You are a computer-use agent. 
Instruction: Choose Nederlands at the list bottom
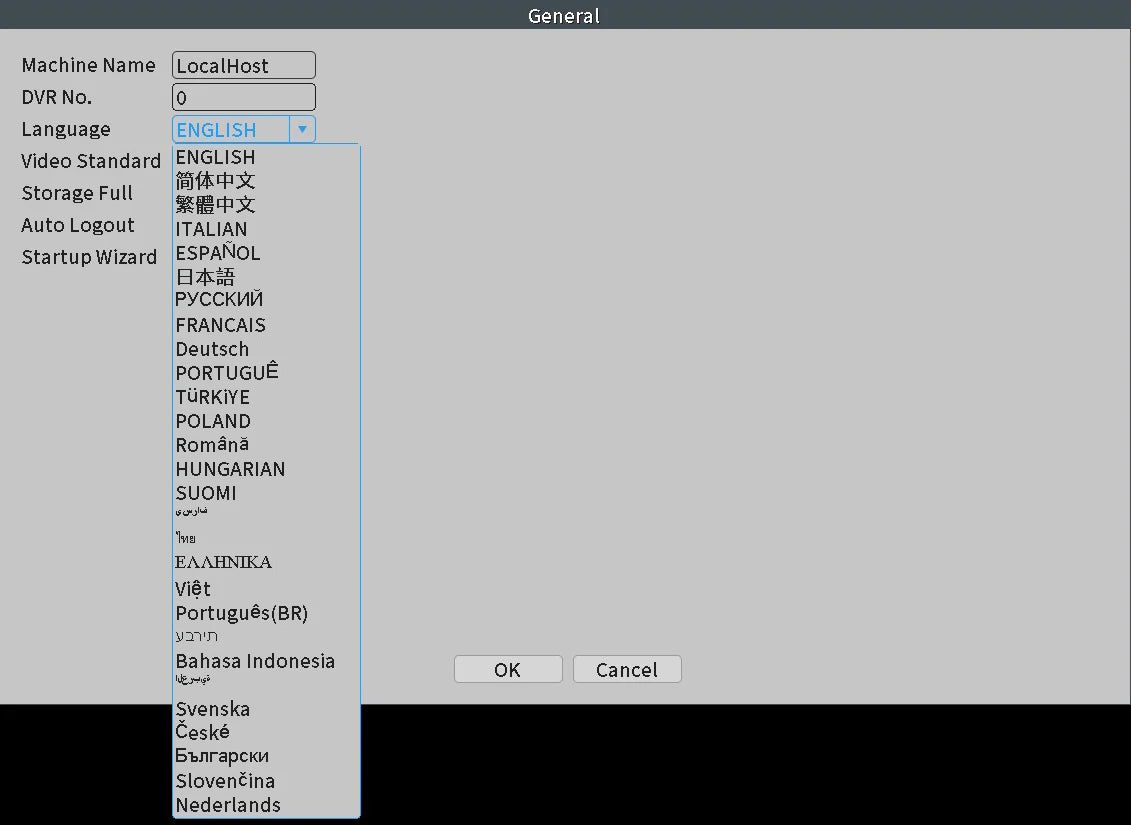point(266,805)
